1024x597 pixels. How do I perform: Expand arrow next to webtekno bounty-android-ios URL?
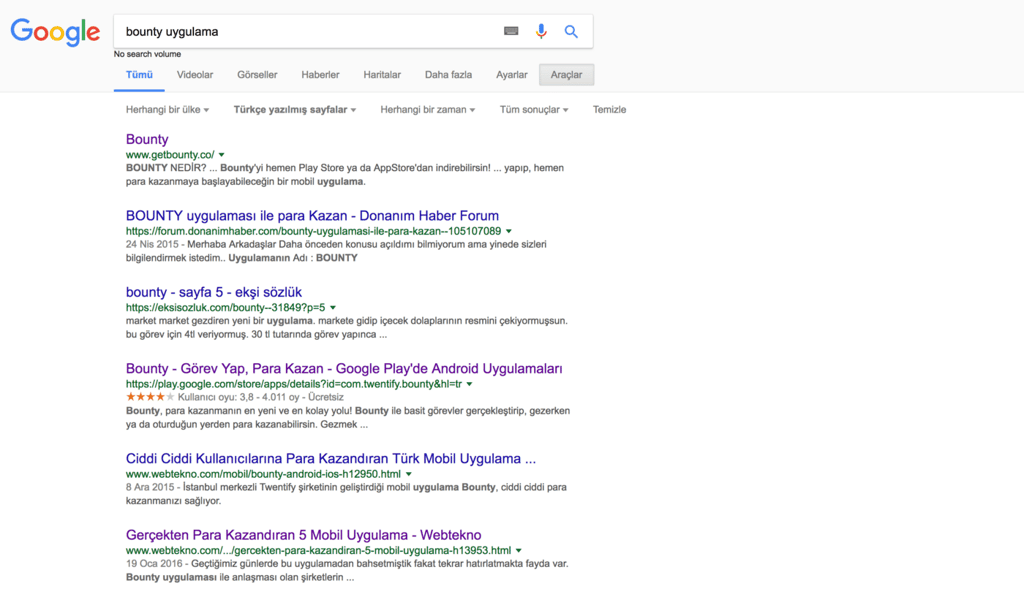pyautogui.click(x=409, y=474)
